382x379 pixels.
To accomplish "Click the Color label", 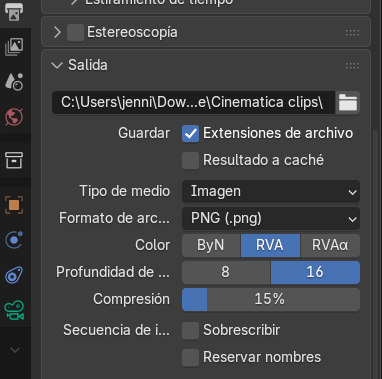I will [152, 245].
